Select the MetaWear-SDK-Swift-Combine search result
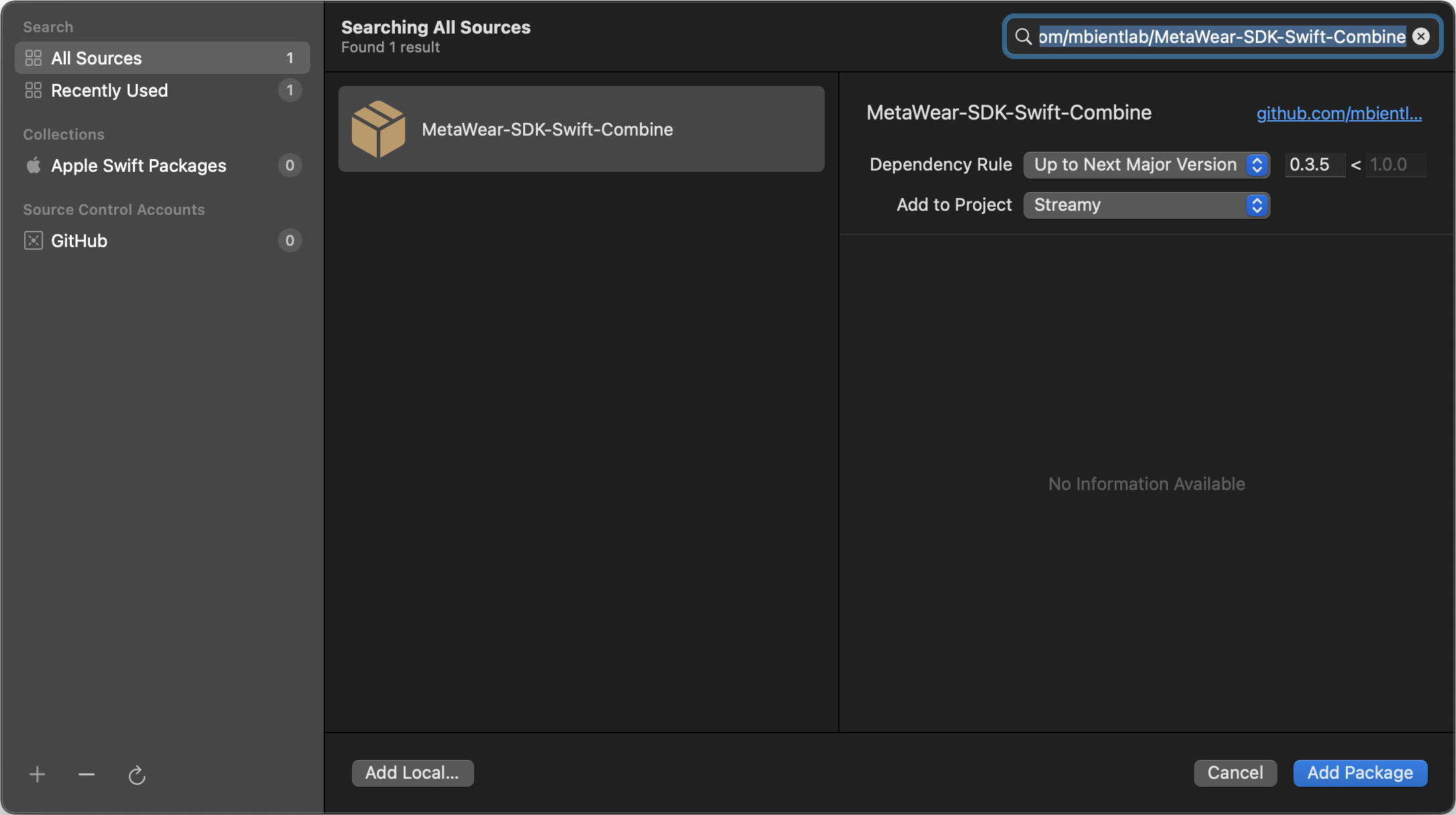Viewport: 1456px width, 815px height. (582, 129)
